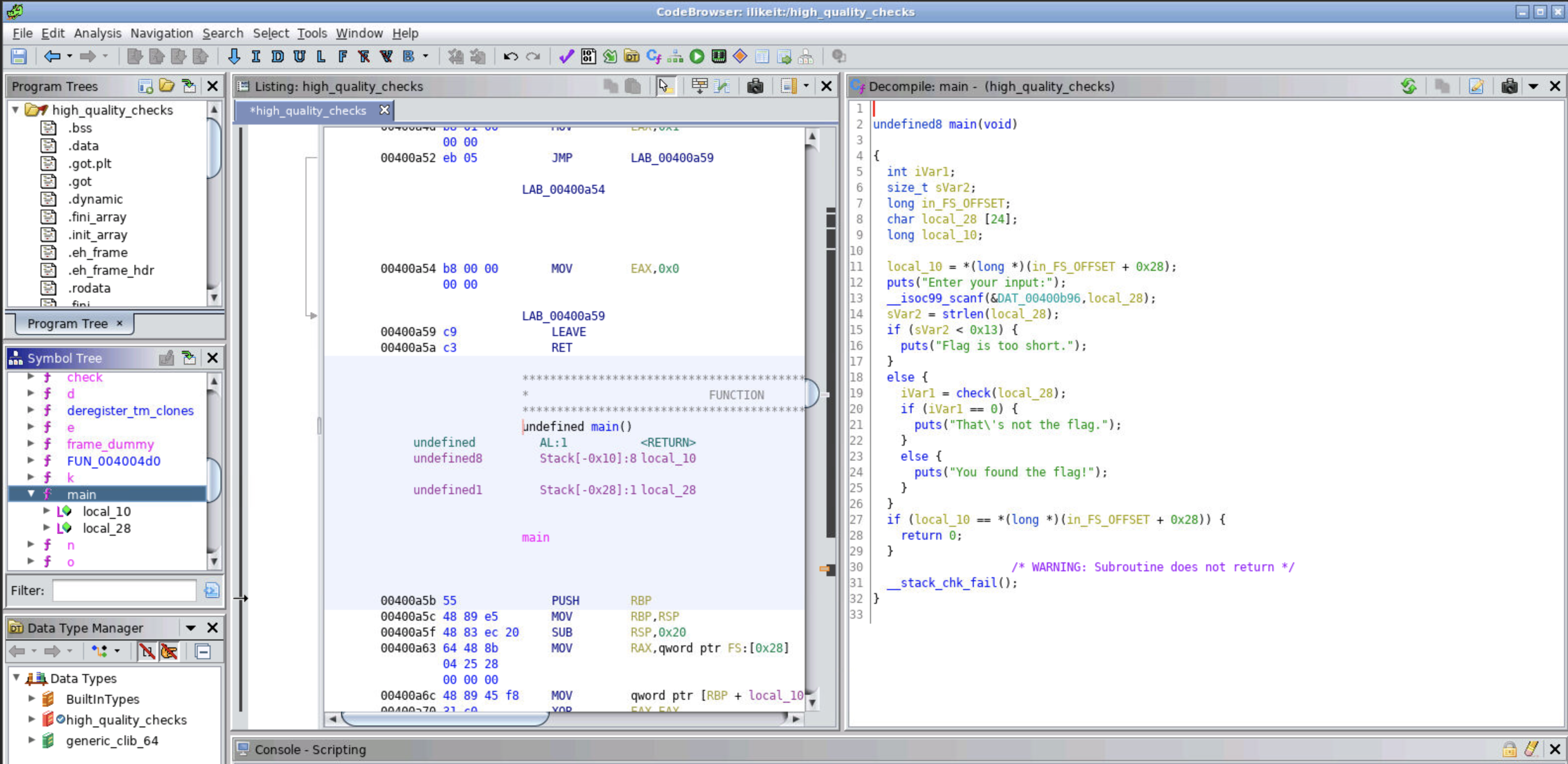Go to next Label (L) icon
The height and width of the screenshot is (764, 1568).
pyautogui.click(x=321, y=56)
